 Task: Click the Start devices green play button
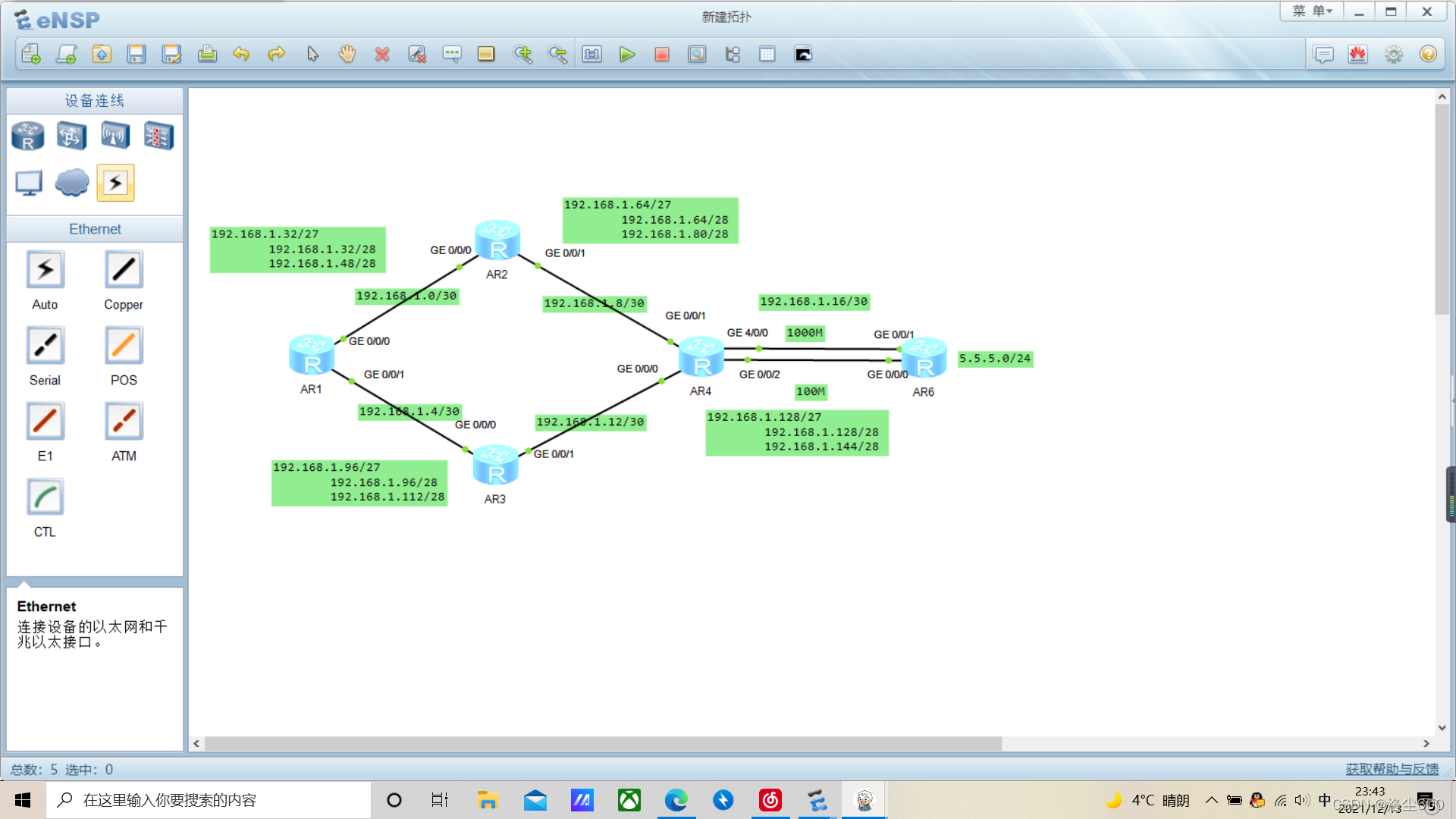coord(626,55)
